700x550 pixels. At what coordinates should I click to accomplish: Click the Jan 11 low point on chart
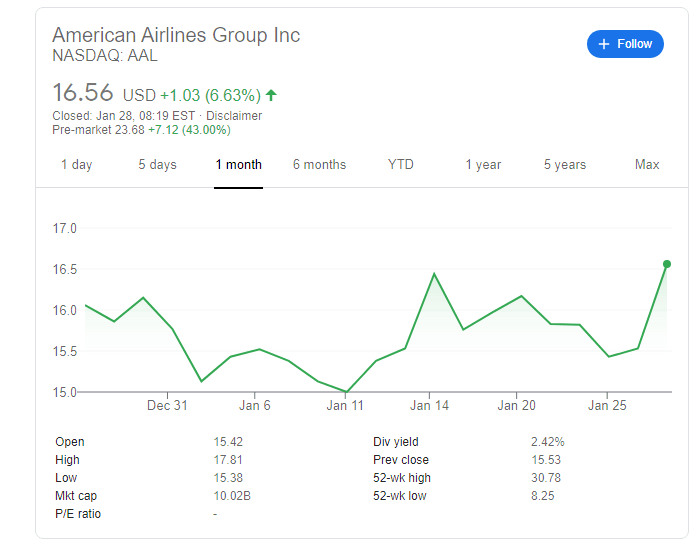[x=346, y=392]
